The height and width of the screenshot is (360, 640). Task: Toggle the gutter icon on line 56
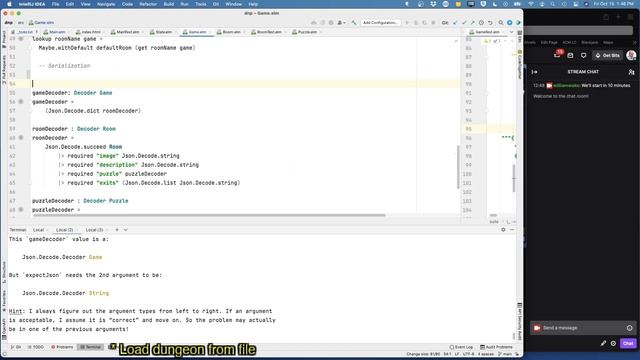click(x=21, y=102)
